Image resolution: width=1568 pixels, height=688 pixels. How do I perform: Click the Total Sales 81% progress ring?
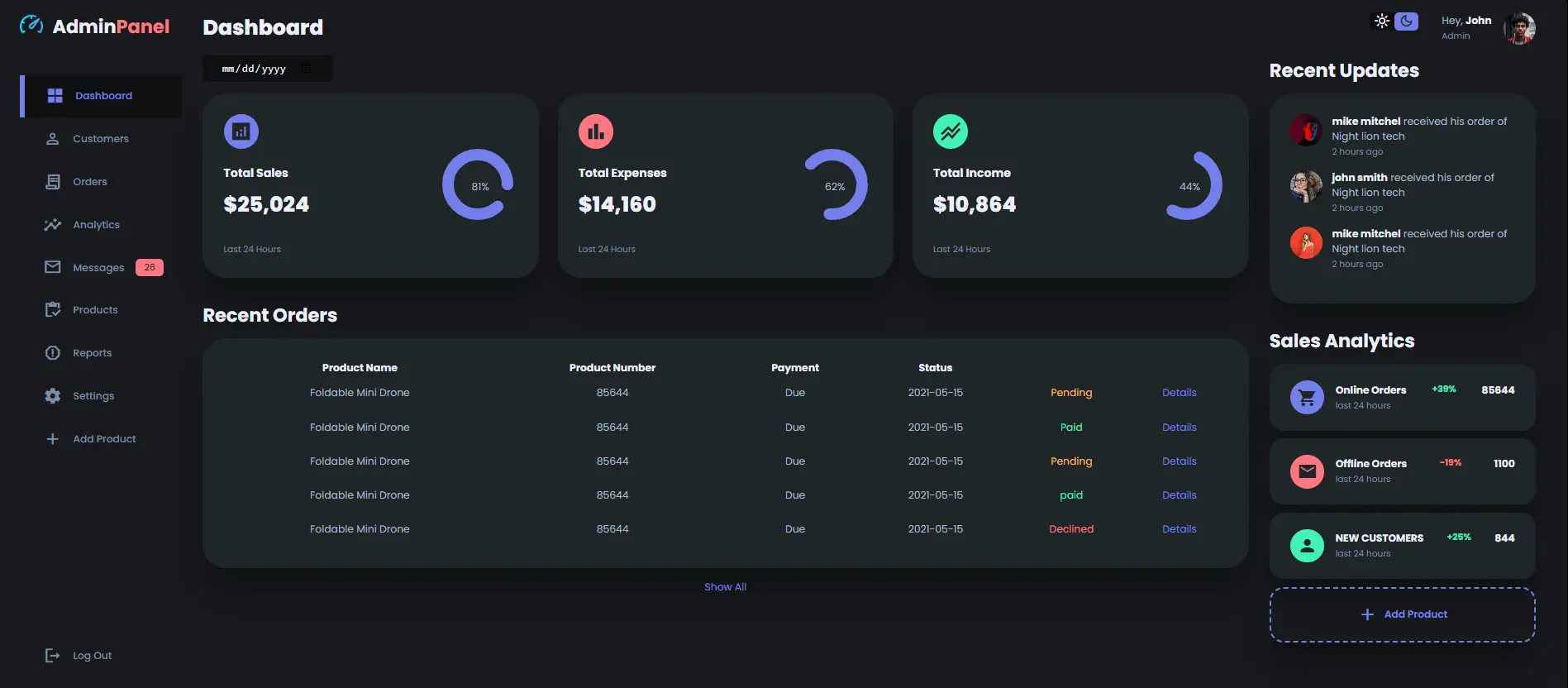[x=478, y=184]
